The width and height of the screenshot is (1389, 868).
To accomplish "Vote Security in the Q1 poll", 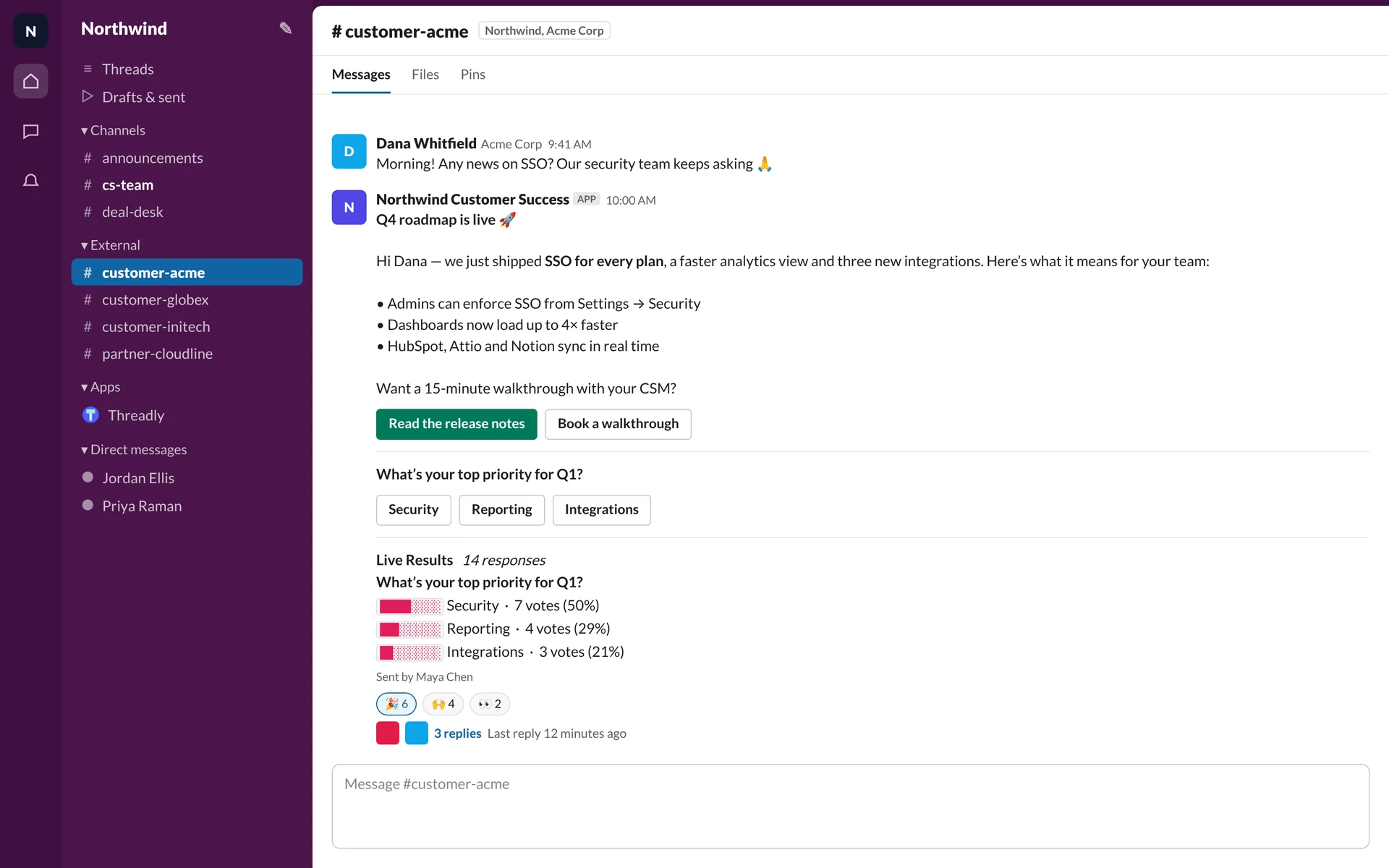I will (x=413, y=510).
